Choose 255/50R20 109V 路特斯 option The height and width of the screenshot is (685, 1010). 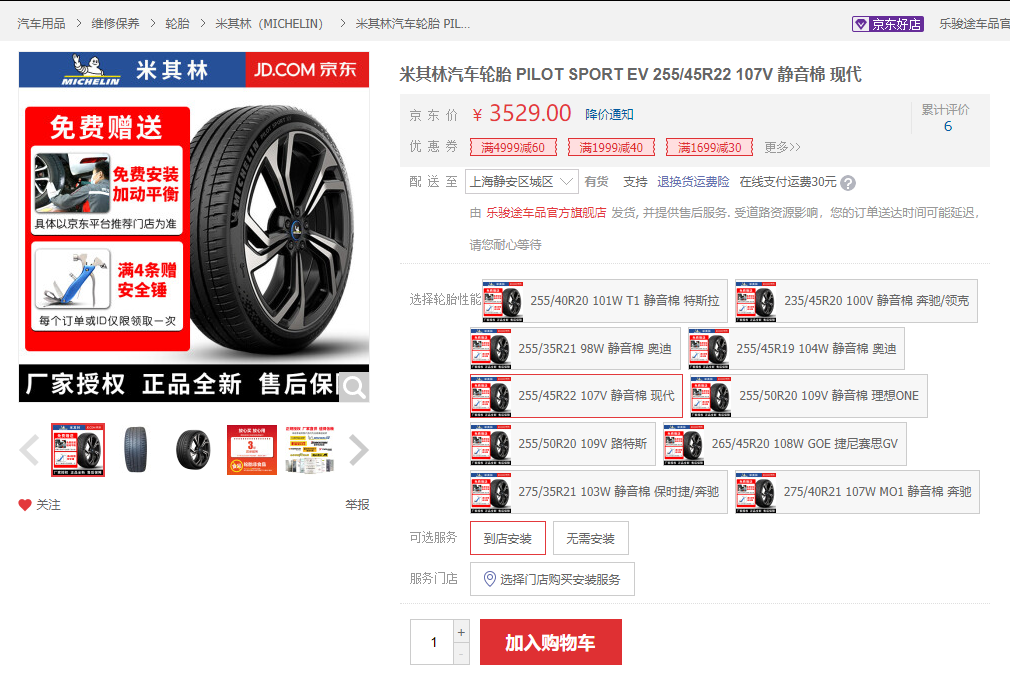tap(563, 444)
